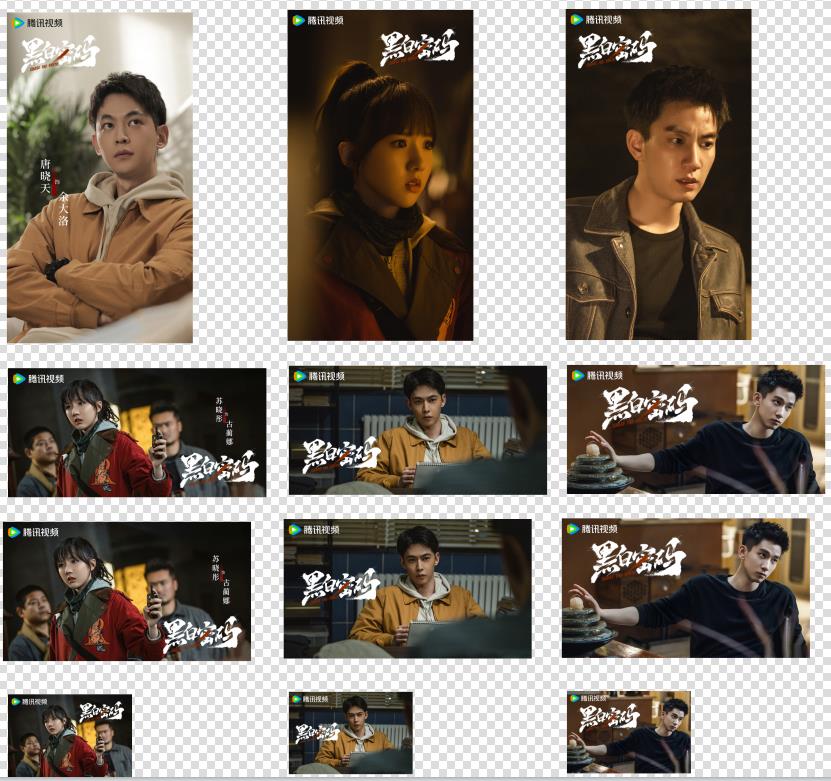This screenshot has width=831, height=781.
Task: Select second-row poster of girl in red jacket
Action: pos(137,432)
